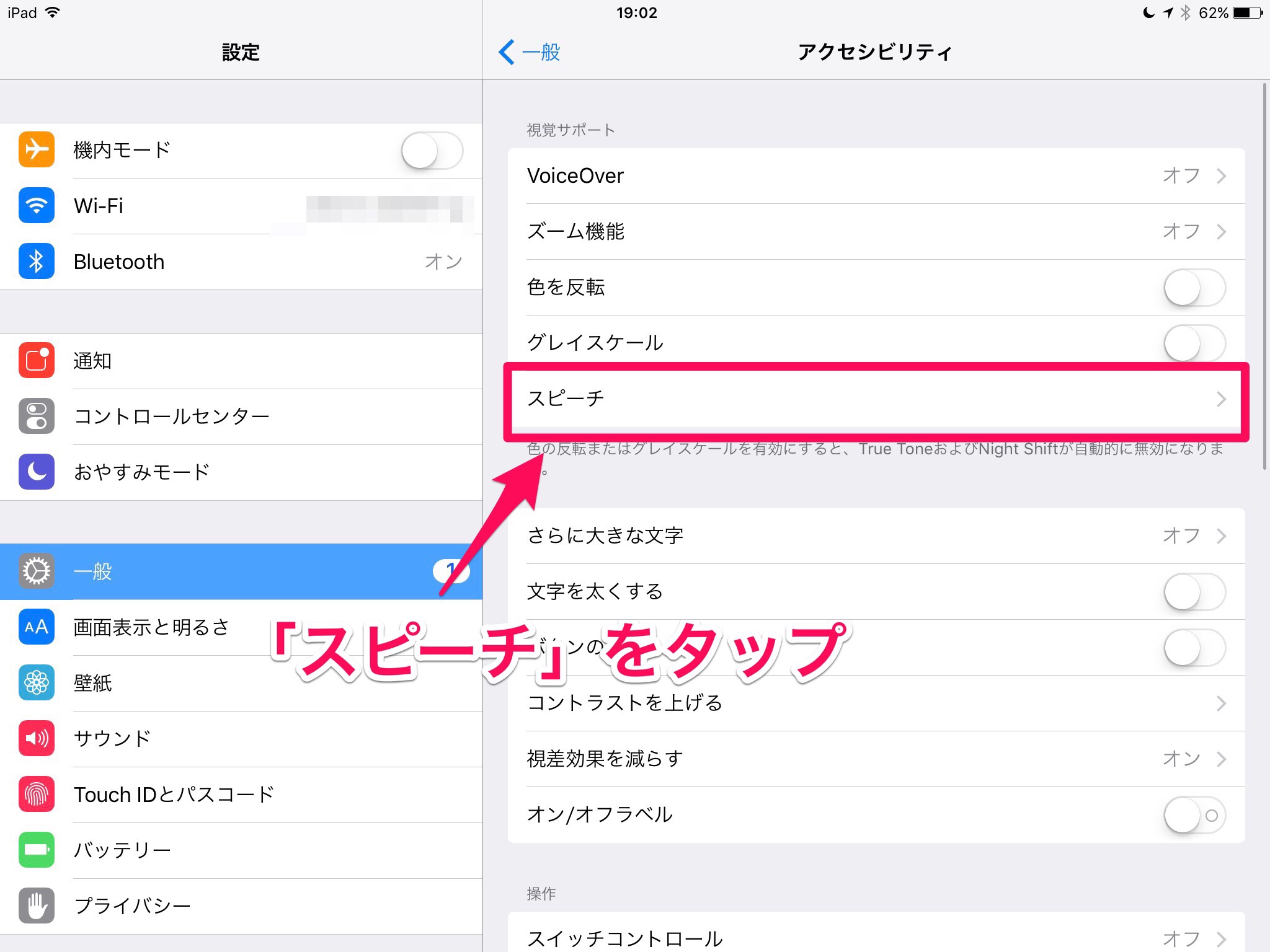
Task: Toggle the Airplane Mode (機内モード) switch
Action: pyautogui.click(x=432, y=151)
